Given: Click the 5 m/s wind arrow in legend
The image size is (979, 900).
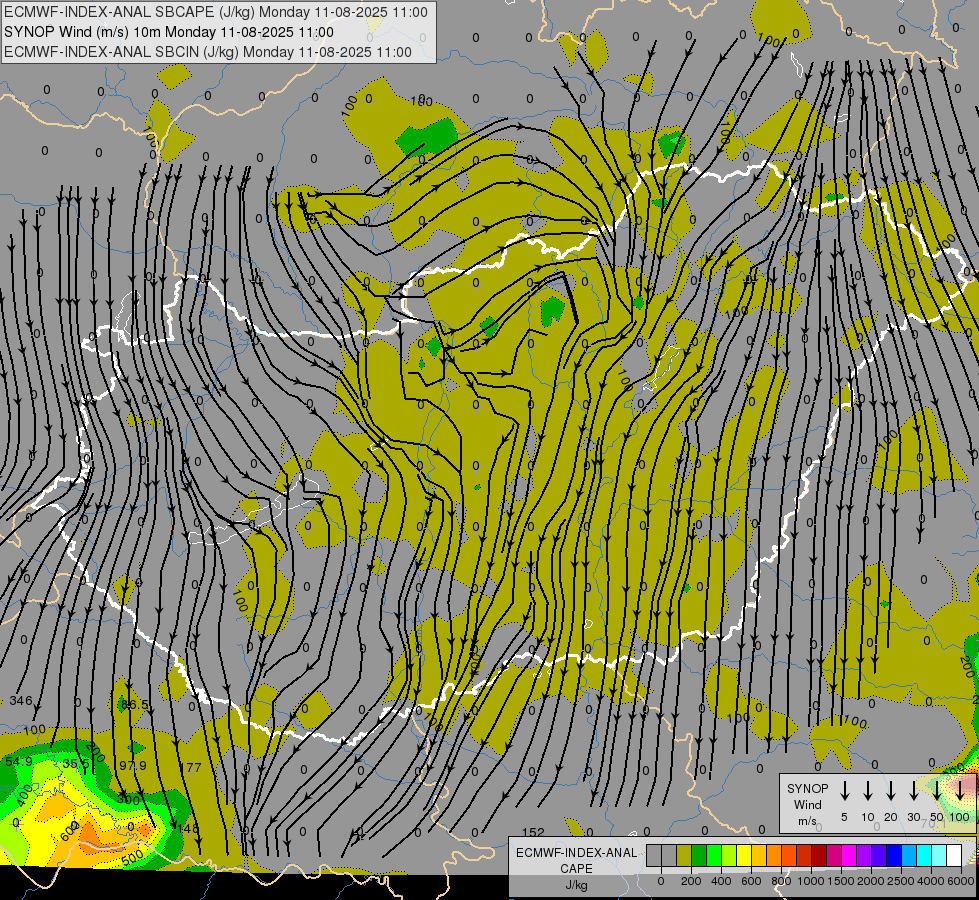Looking at the screenshot, I should (x=844, y=790).
